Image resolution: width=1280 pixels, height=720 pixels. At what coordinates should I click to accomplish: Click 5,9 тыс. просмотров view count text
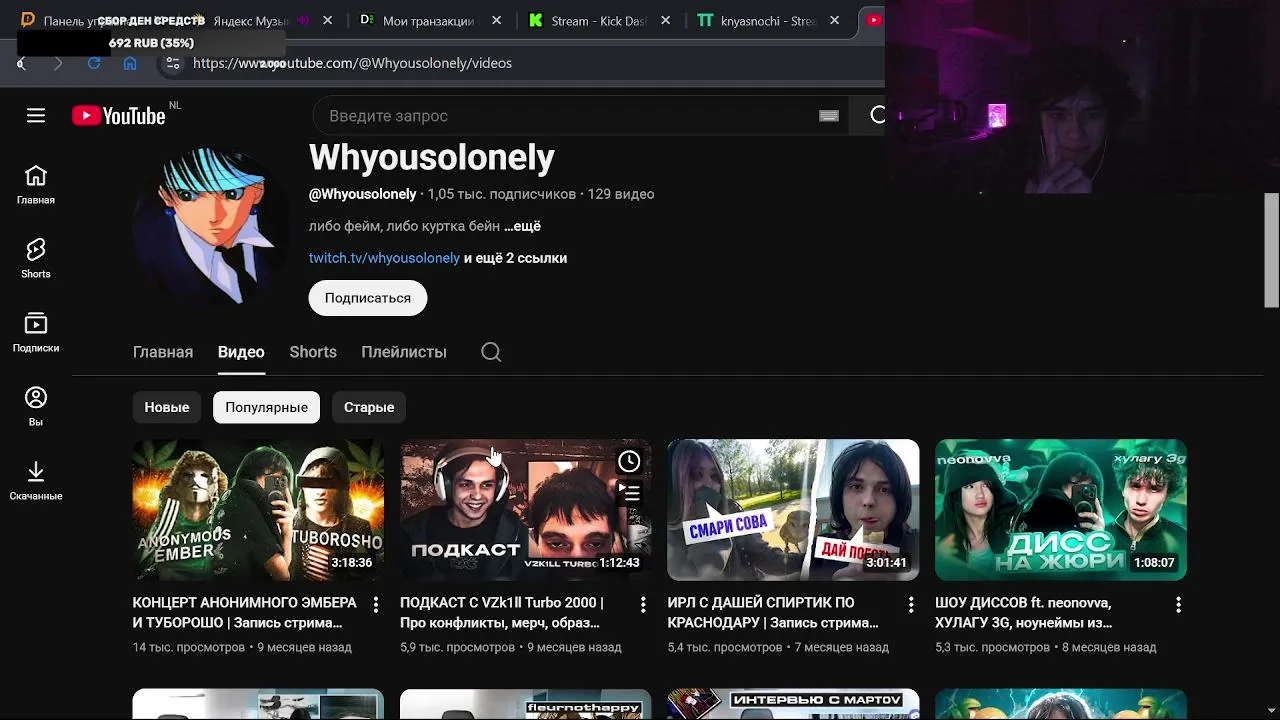[x=458, y=647]
